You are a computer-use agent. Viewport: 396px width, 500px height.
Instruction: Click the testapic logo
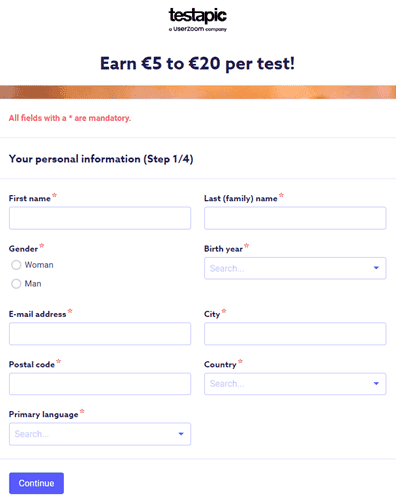pos(198,20)
